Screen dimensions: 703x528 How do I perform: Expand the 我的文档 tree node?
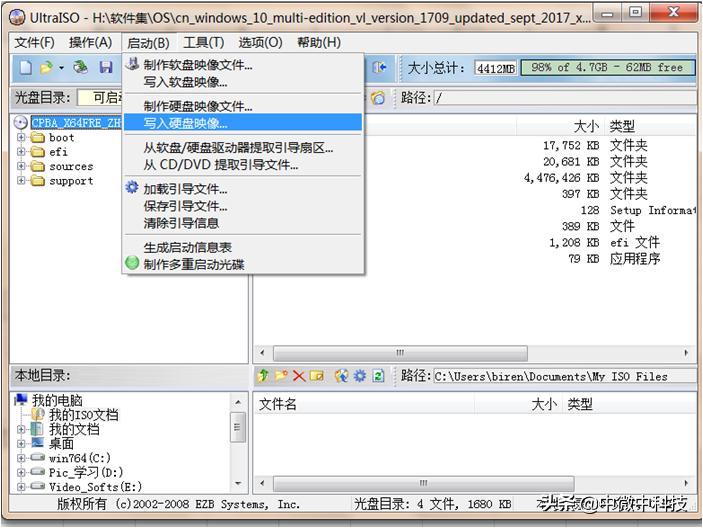tap(21, 429)
